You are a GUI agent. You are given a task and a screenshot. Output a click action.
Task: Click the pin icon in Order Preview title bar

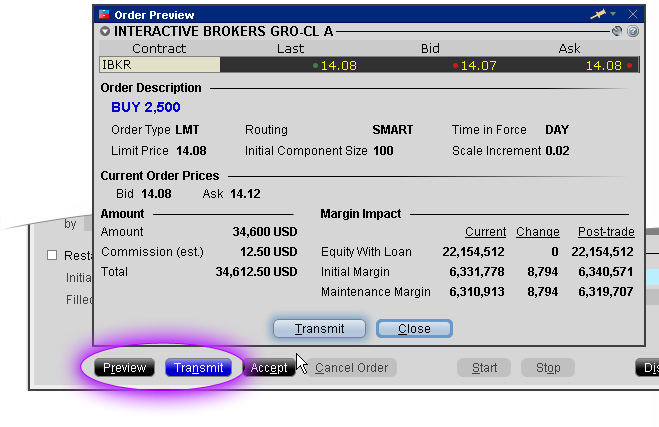(598, 14)
